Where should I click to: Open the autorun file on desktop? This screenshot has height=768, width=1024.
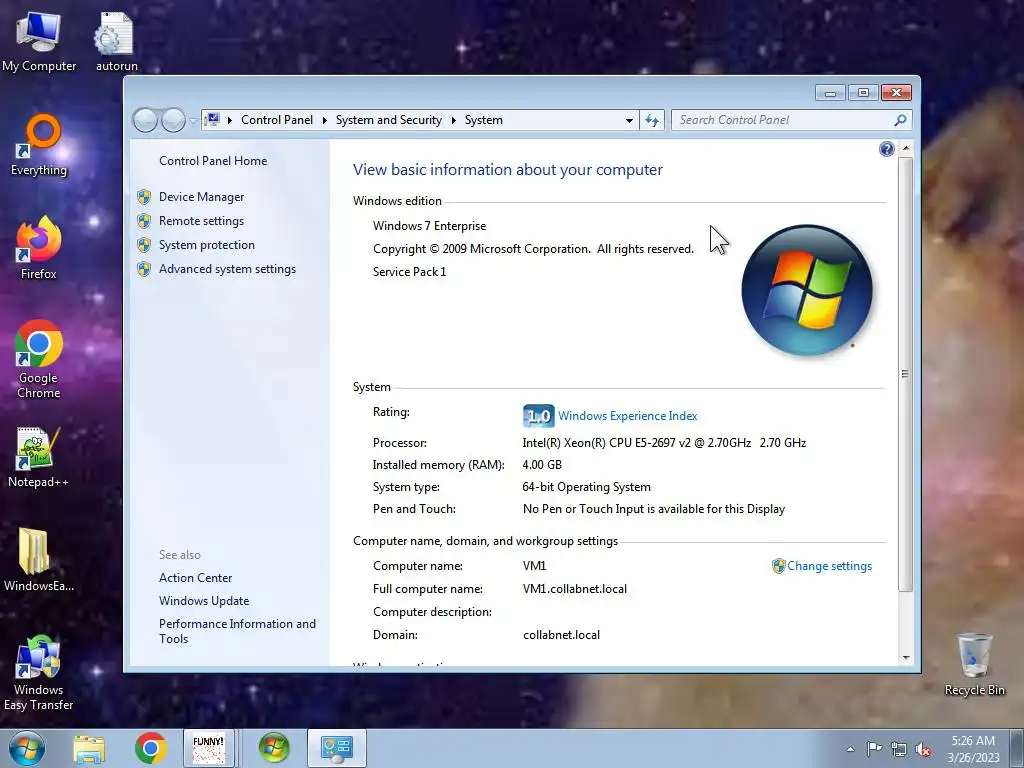116,42
